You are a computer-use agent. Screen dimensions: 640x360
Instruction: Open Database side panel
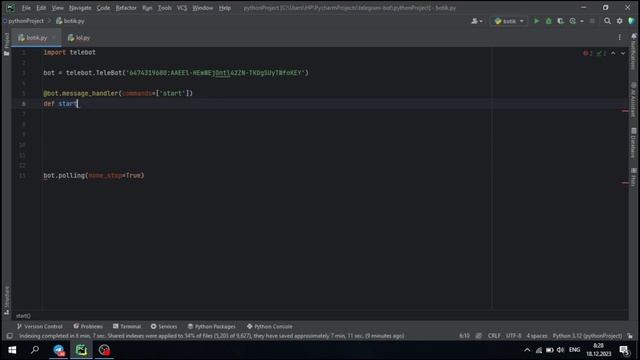(x=633, y=143)
